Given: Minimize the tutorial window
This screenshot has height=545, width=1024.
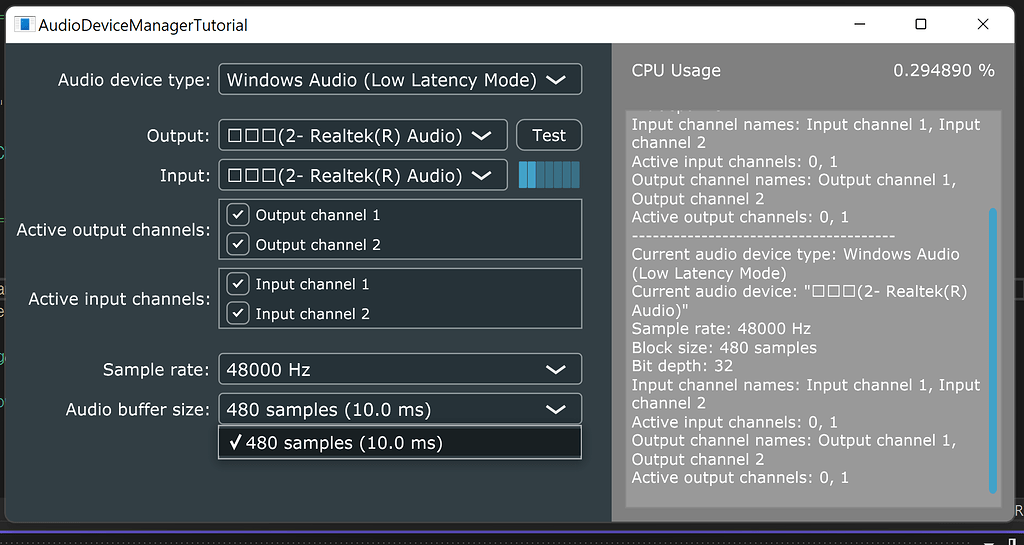Looking at the screenshot, I should [859, 24].
